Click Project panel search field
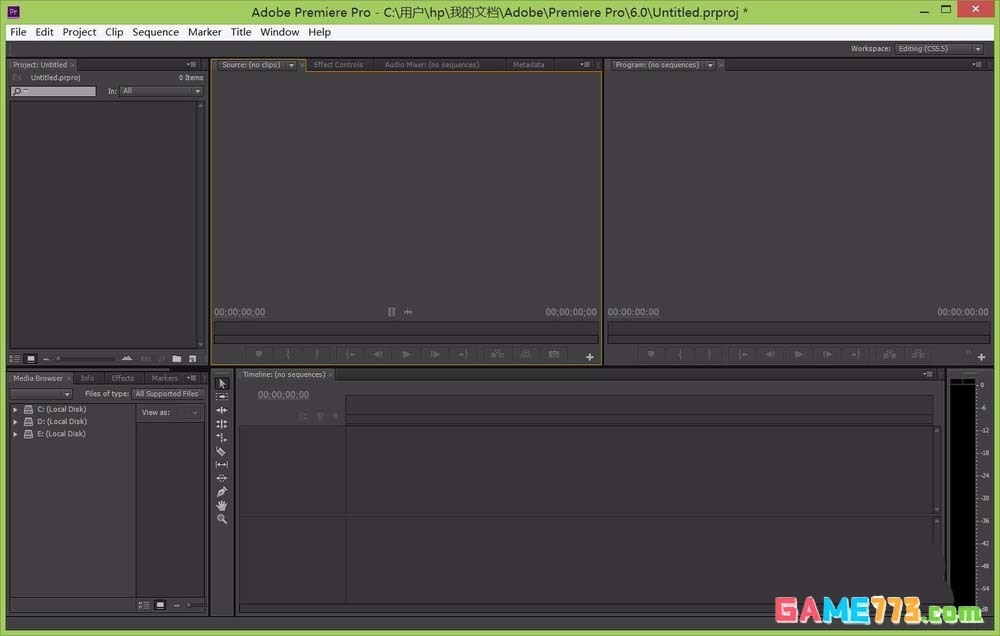Image resolution: width=1000 pixels, height=636 pixels. tap(54, 91)
